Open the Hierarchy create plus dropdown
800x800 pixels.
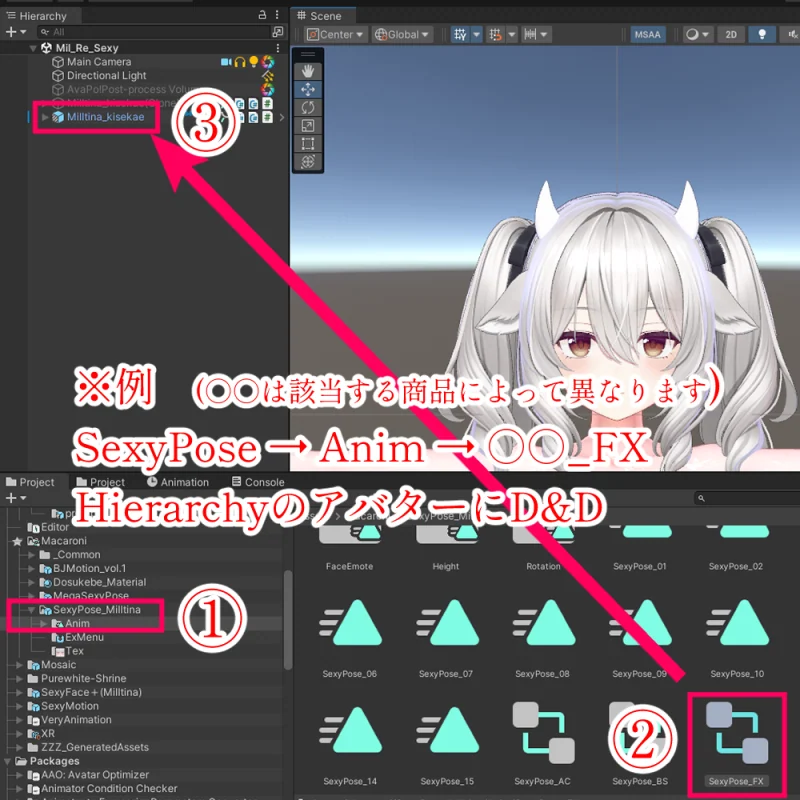click(16, 32)
